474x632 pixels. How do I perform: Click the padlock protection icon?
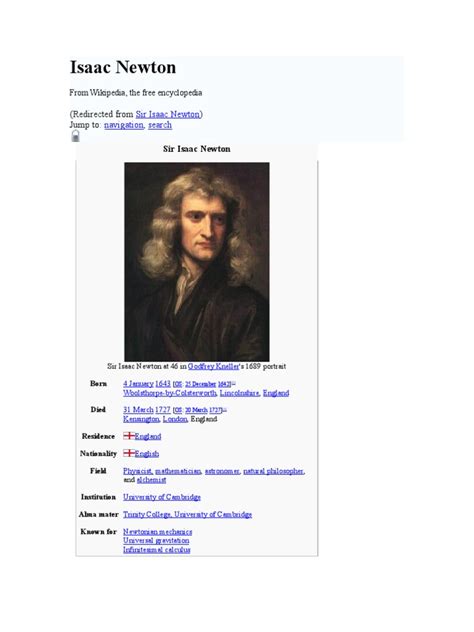tap(75, 136)
